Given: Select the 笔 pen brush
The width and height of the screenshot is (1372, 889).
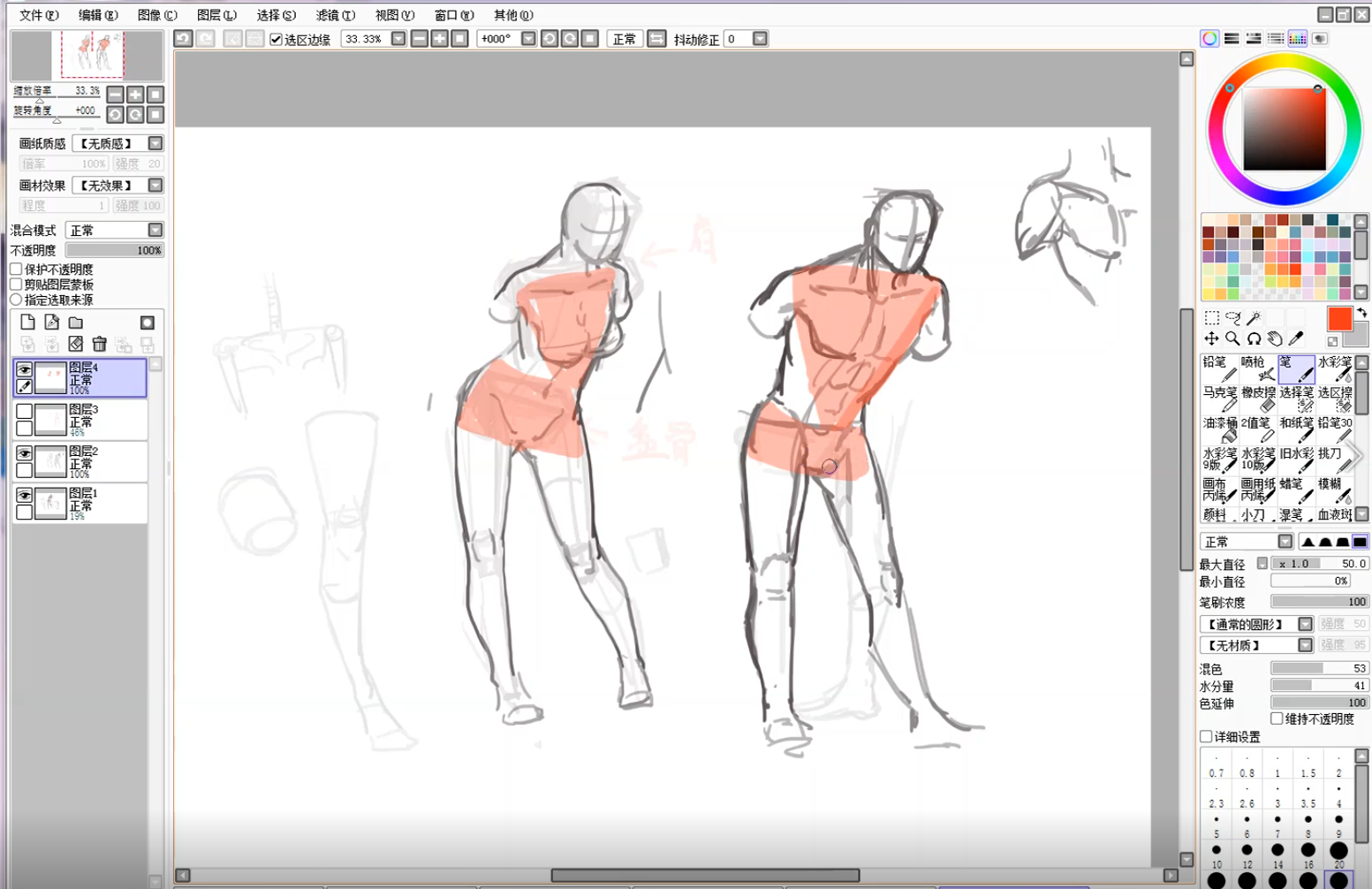Looking at the screenshot, I should [1296, 369].
